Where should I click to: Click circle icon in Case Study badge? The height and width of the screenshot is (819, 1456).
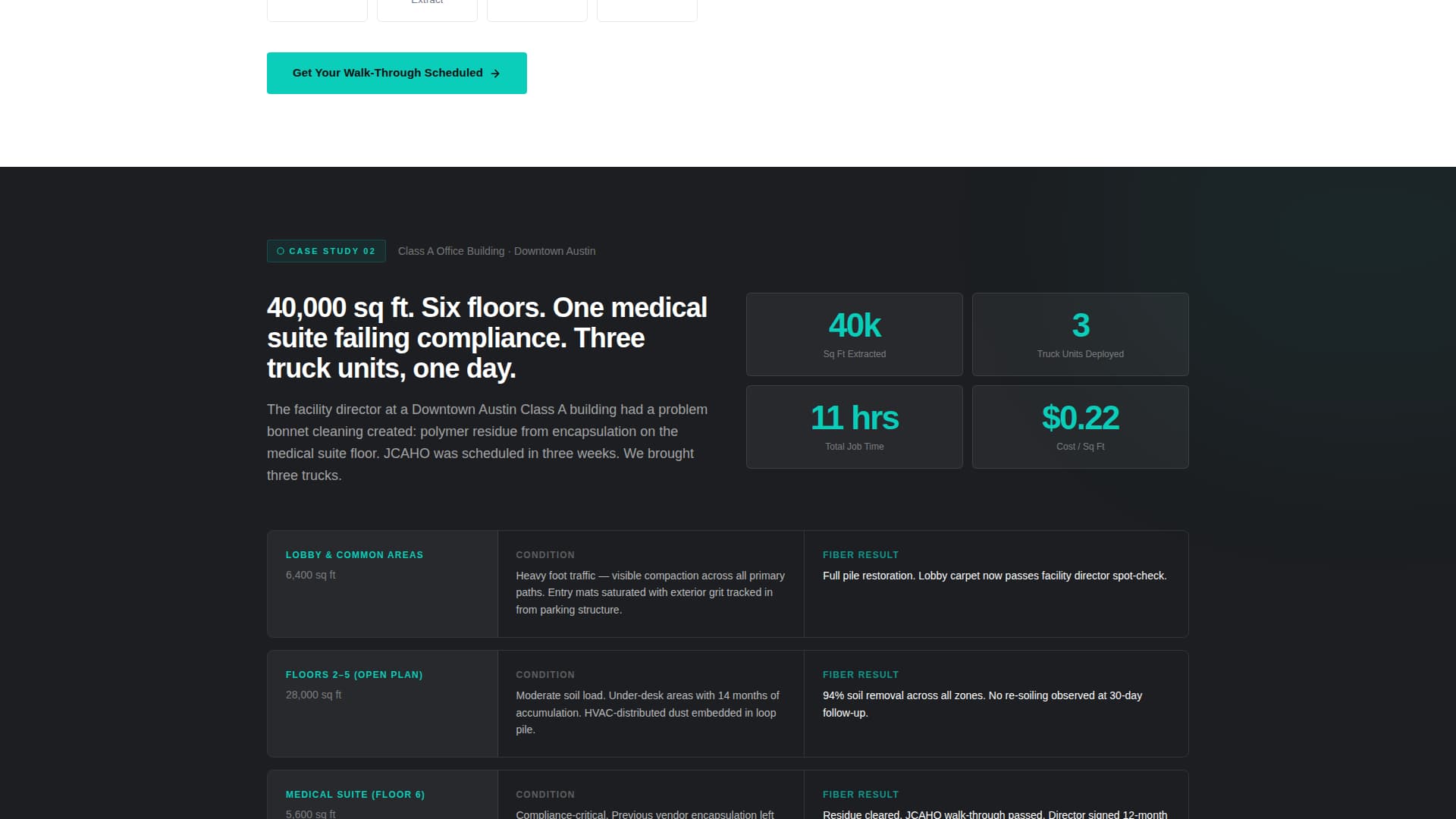pos(281,251)
